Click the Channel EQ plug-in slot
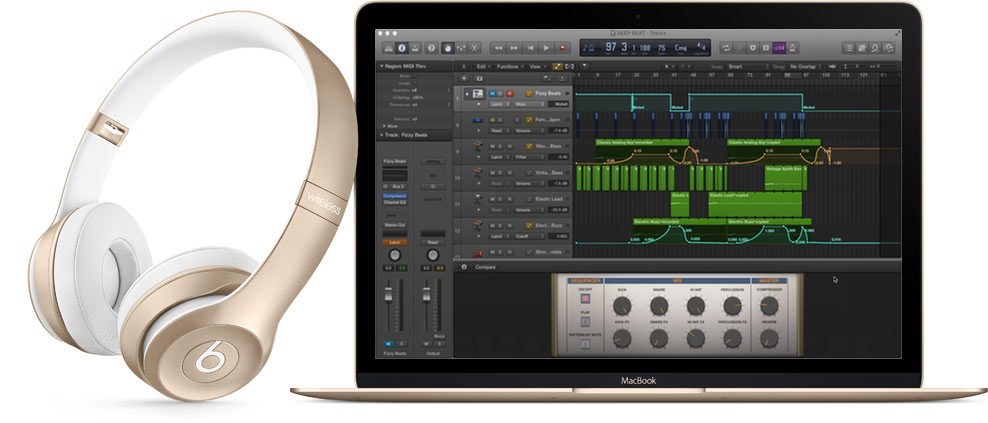 (395, 202)
